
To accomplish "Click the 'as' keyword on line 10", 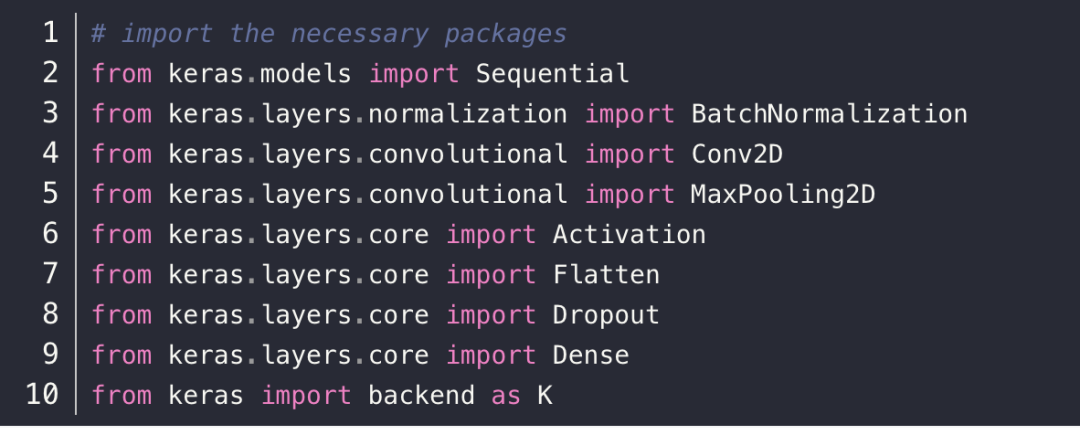I will click(506, 395).
